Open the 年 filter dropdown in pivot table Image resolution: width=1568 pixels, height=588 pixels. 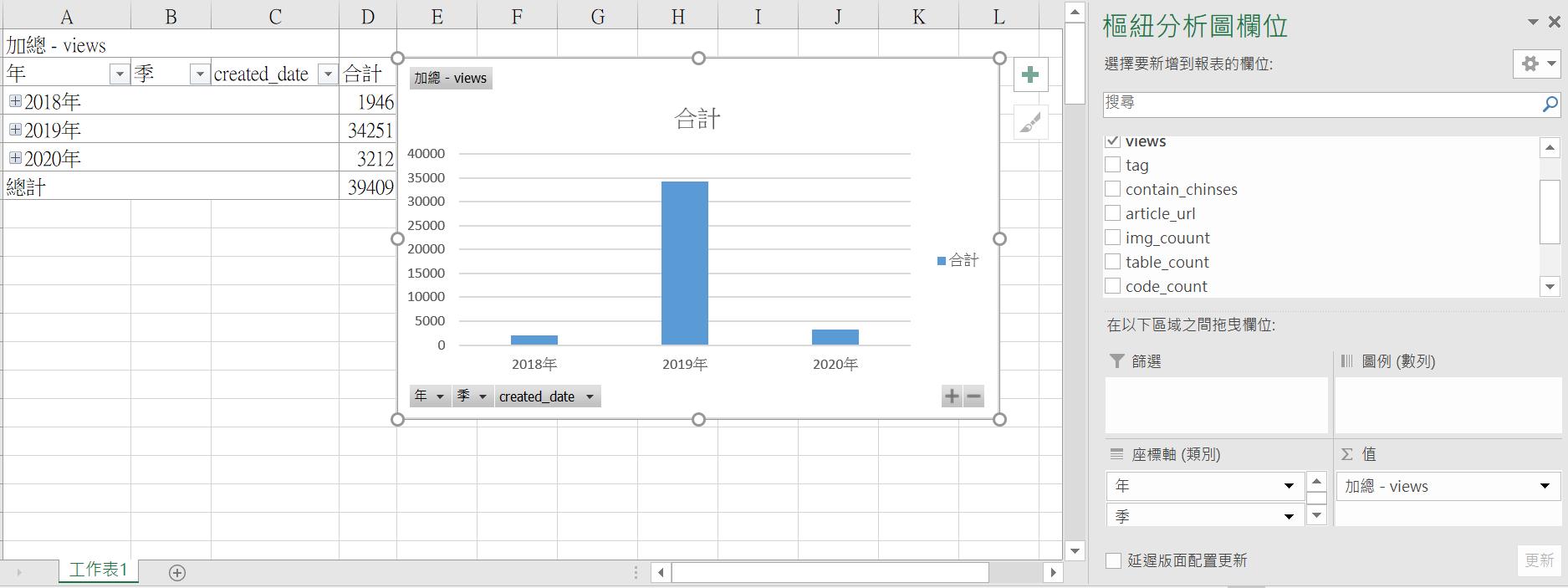tap(120, 74)
